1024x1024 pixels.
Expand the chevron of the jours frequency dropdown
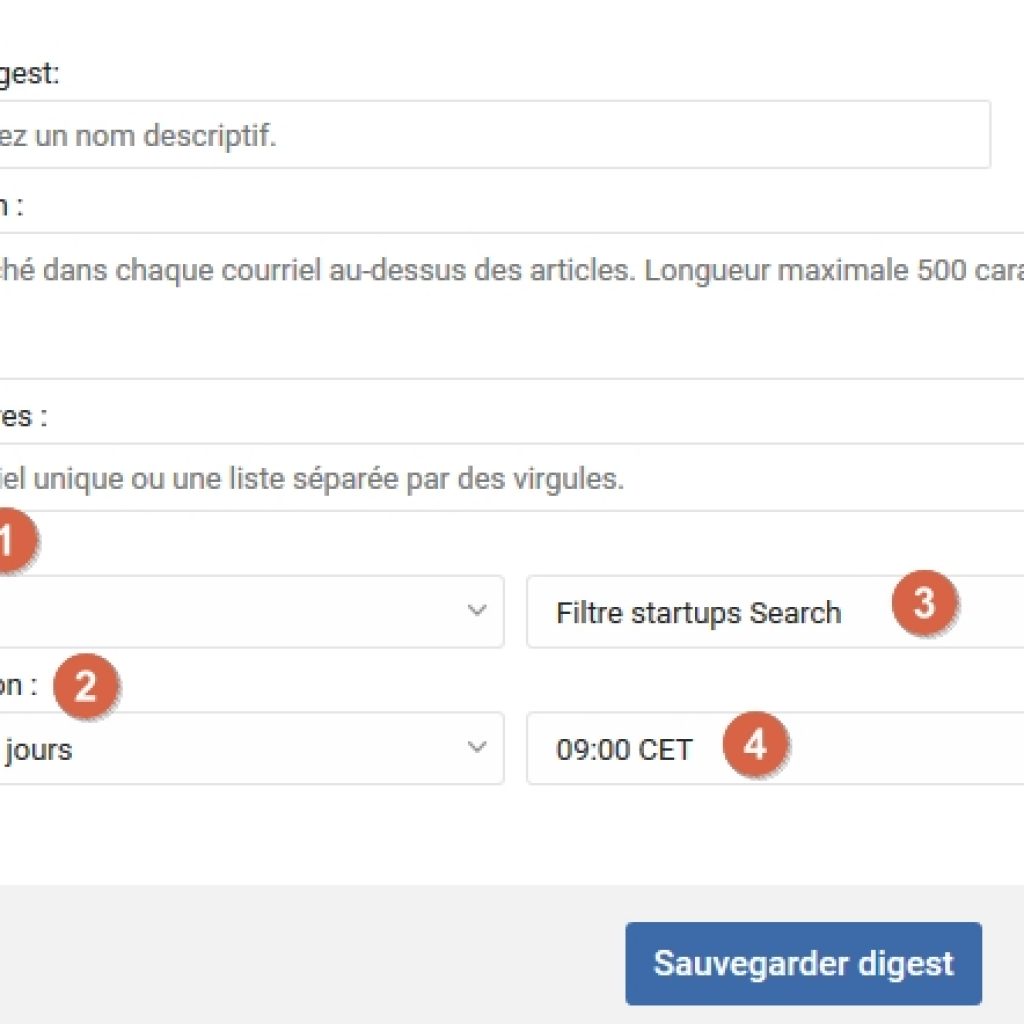477,747
